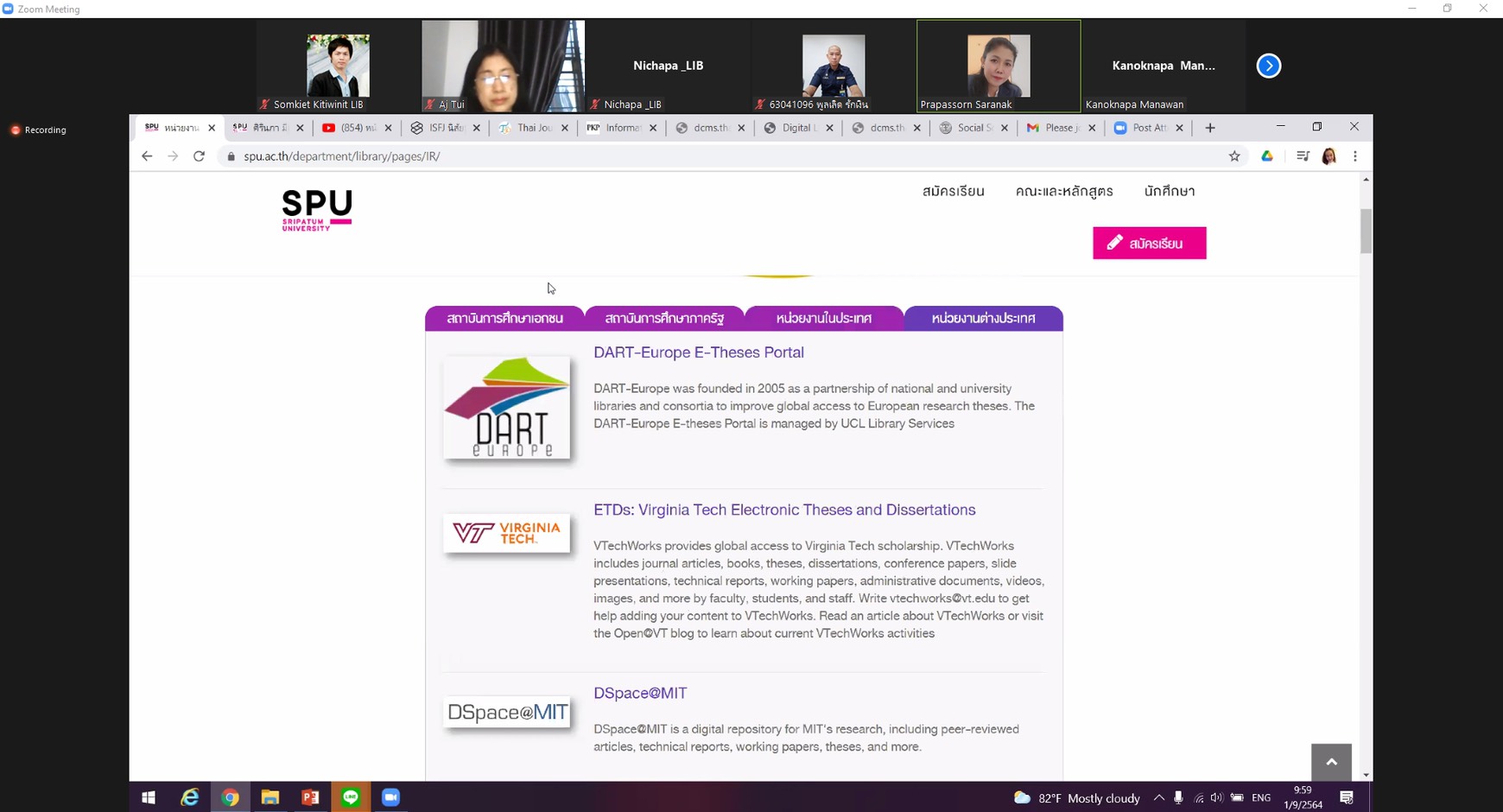Click the SPU Sripatum University logo
The image size is (1503, 812).
coord(317,211)
